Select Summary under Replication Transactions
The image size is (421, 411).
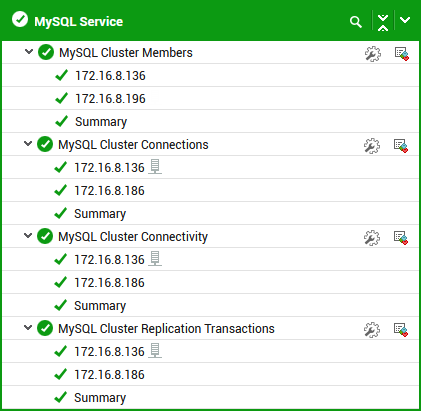(x=100, y=398)
